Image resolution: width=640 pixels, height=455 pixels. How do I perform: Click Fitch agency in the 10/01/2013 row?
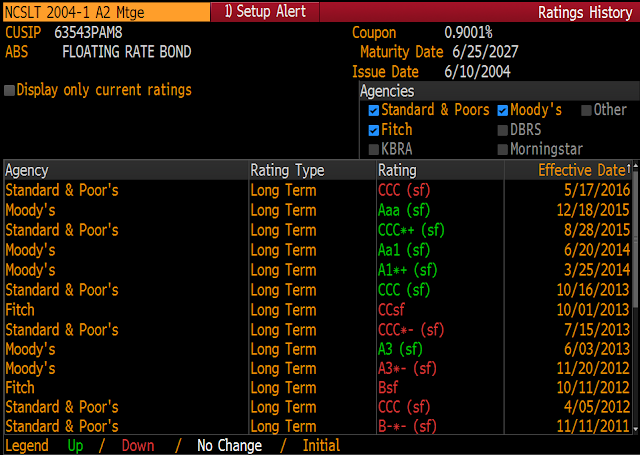pos(20,310)
